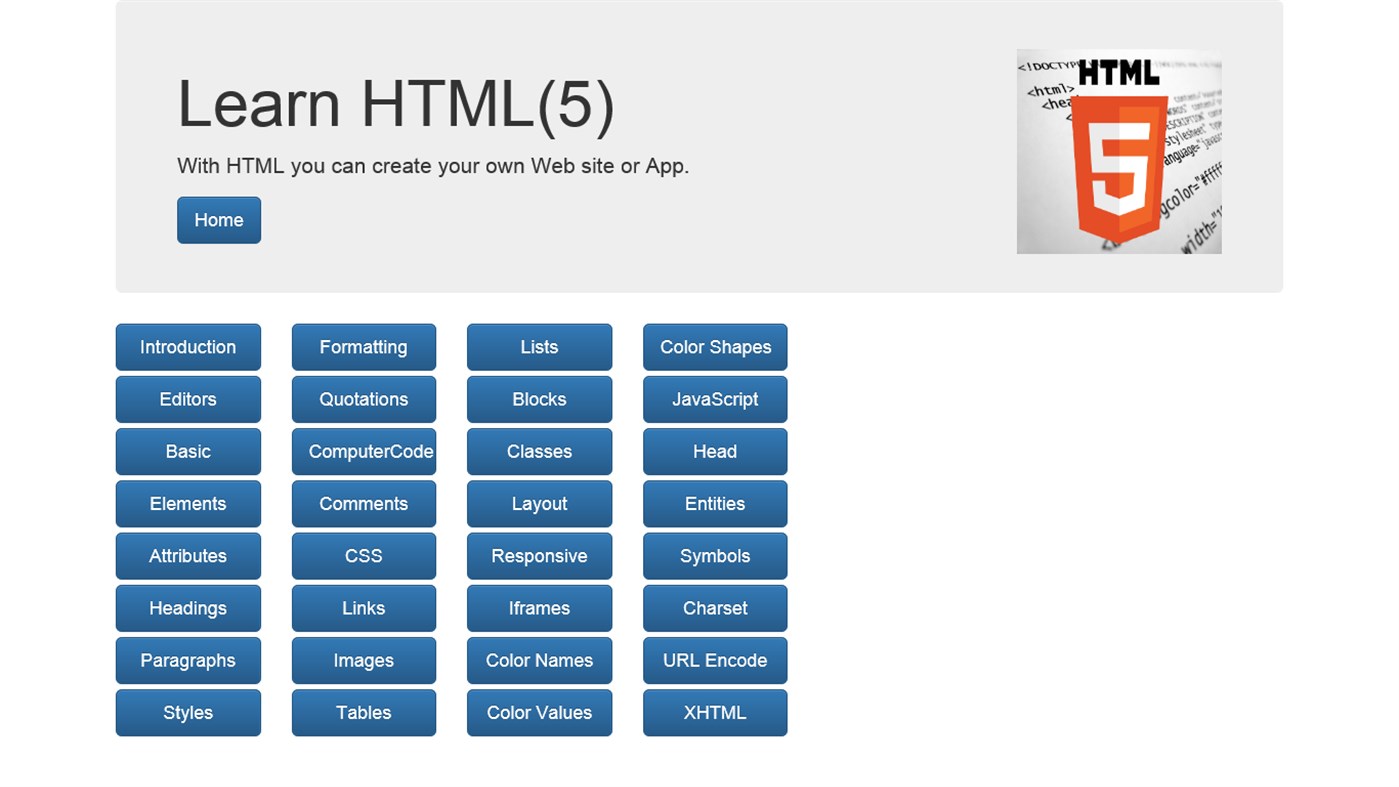The width and height of the screenshot is (1399, 787).
Task: Click the HTML5 logo image
Action: 1118,151
